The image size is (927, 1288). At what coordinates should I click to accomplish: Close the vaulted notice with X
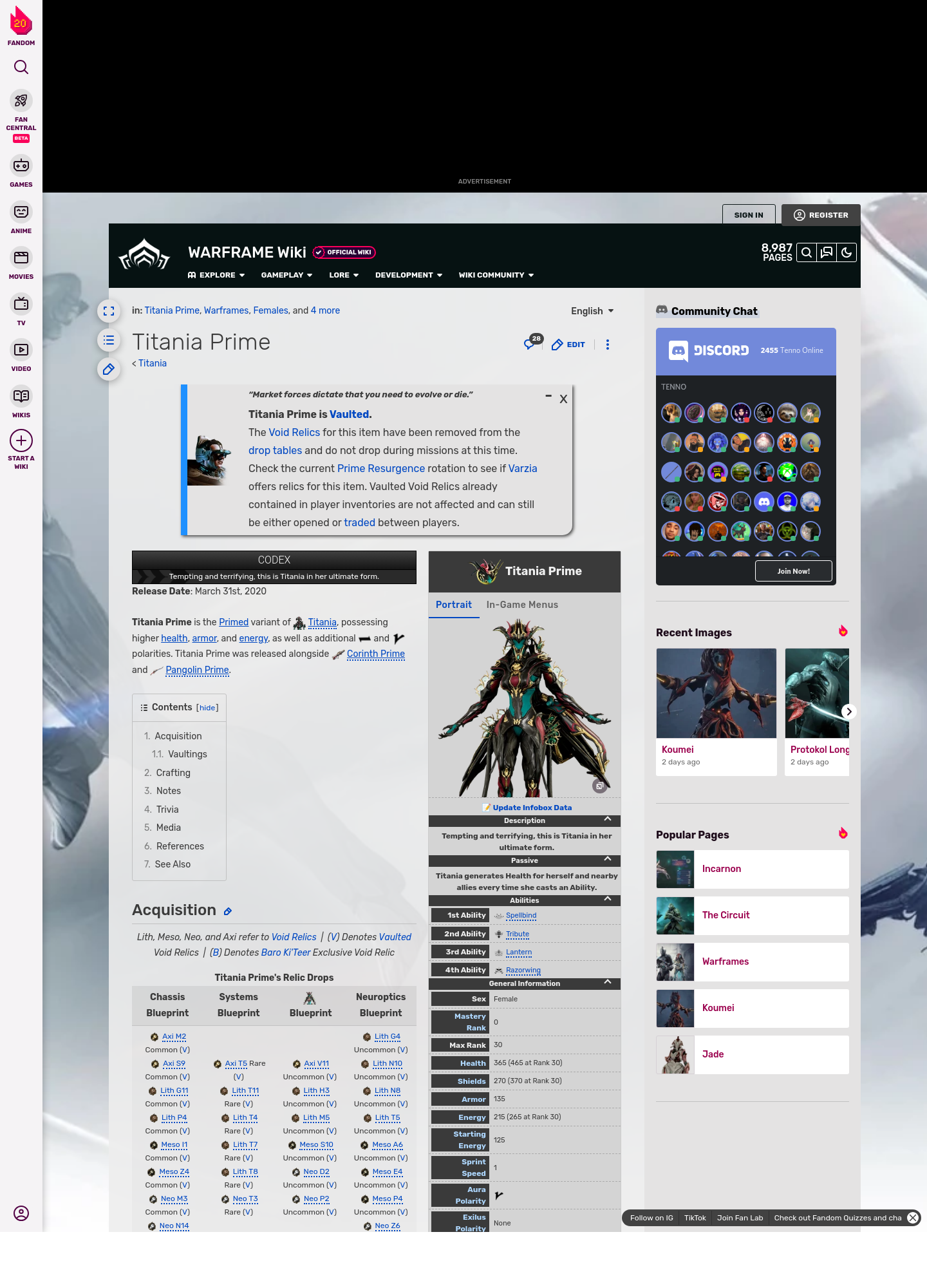click(x=563, y=399)
